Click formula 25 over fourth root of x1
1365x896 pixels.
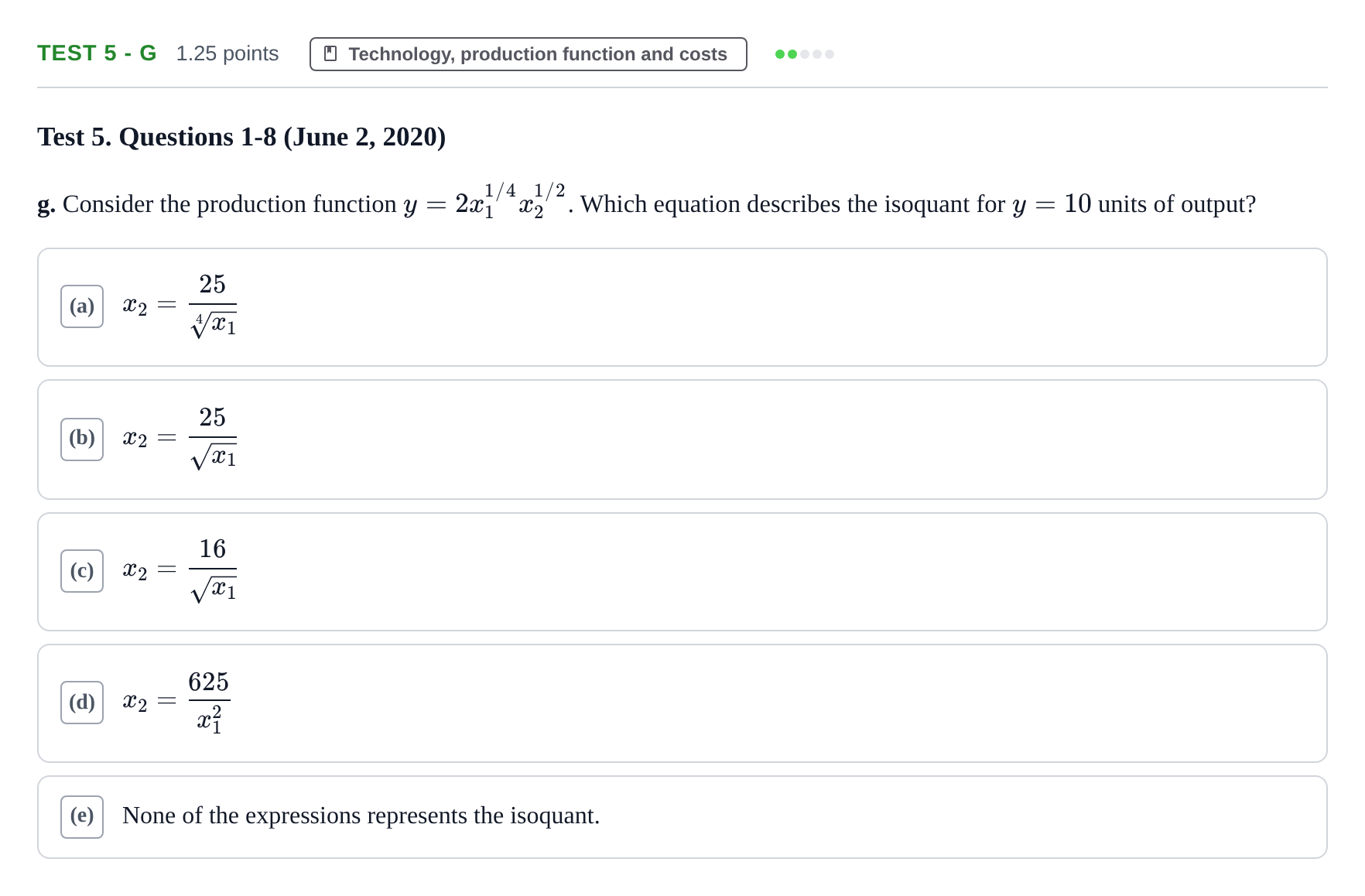[x=180, y=306]
